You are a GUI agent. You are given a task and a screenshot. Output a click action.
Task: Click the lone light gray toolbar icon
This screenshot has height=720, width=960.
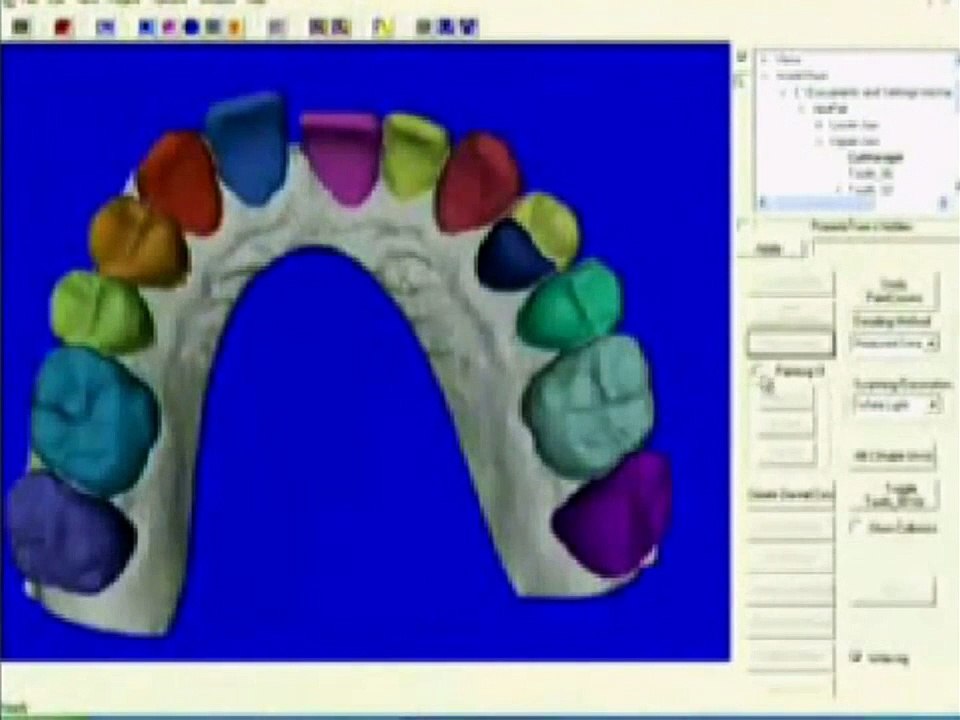277,27
